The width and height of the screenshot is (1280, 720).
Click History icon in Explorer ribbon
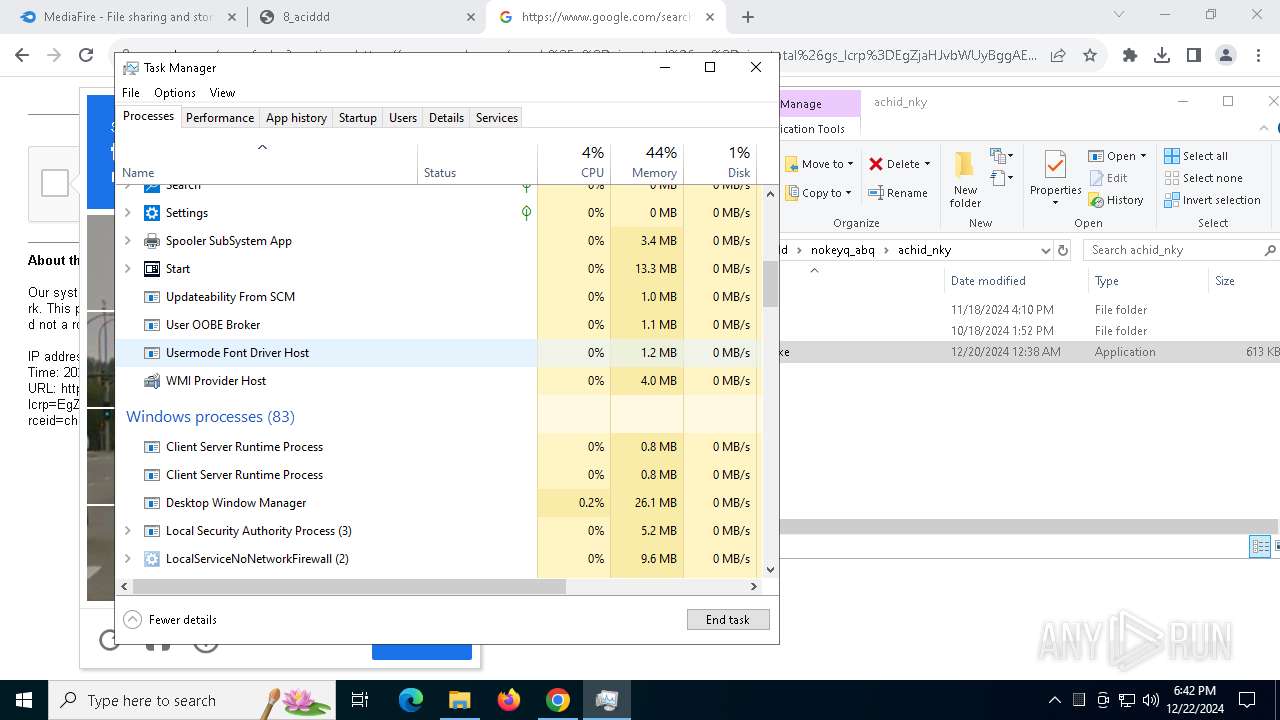[1096, 200]
